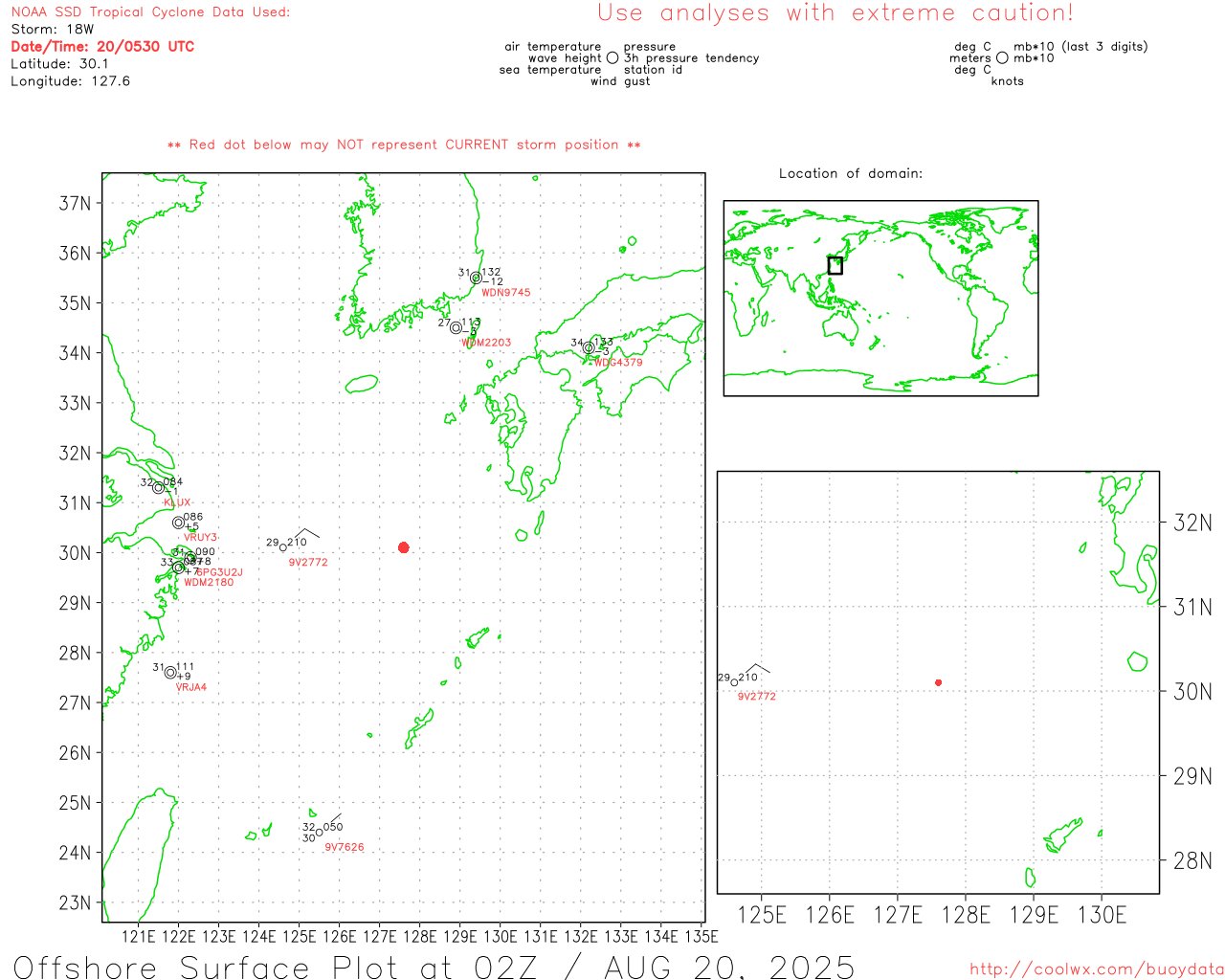Click station ID label VRJA4
Viewport: 1225px width, 980px height.
191,687
